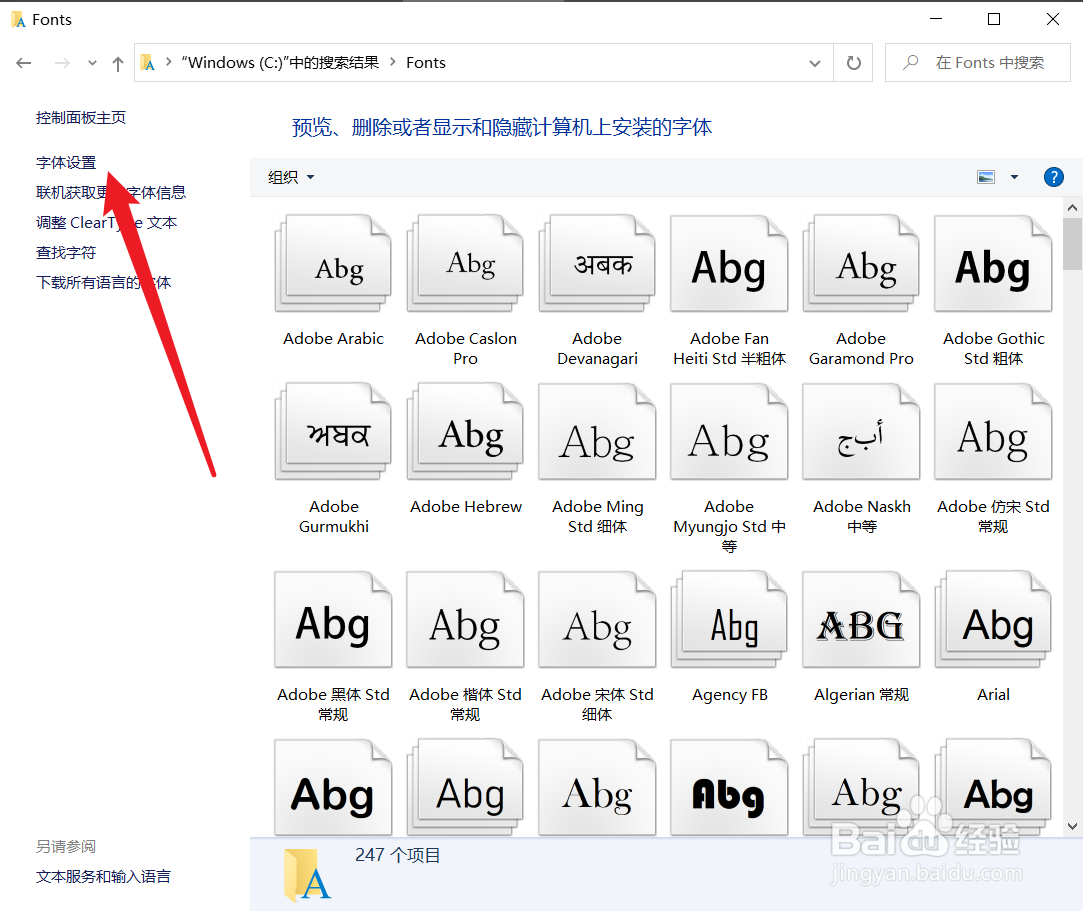Select the Adobe Gurmukhi font icon
The width and height of the screenshot is (1083, 911).
coord(334,432)
